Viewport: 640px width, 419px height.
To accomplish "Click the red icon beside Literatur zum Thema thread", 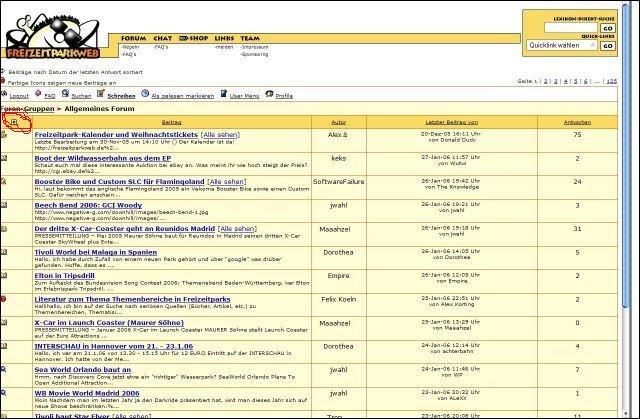I will (3, 299).
